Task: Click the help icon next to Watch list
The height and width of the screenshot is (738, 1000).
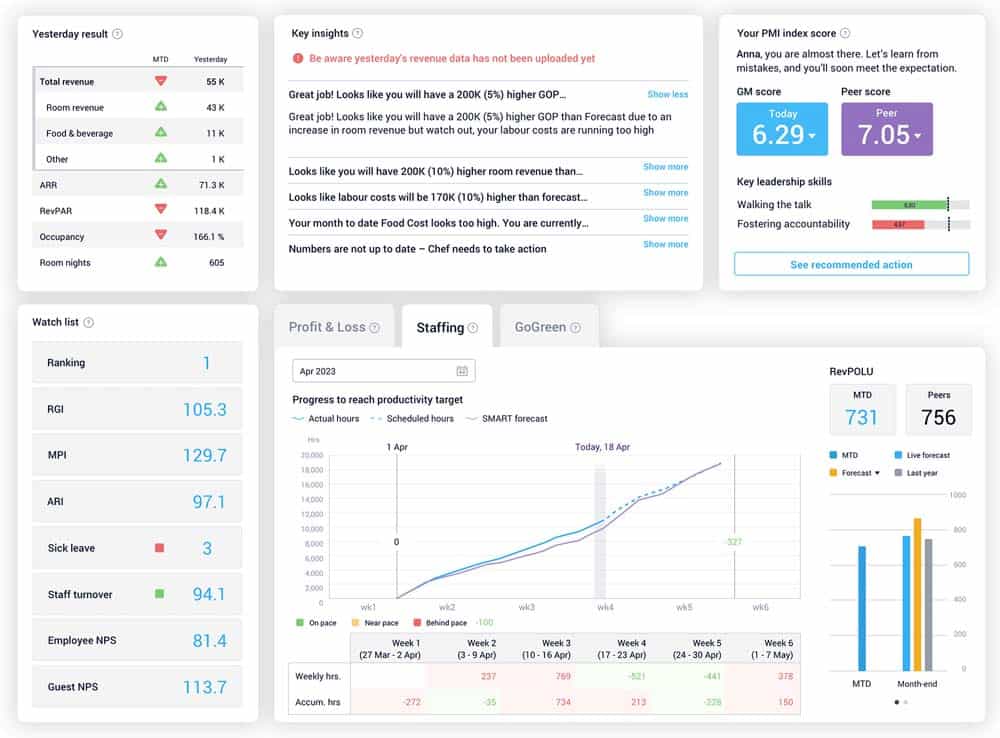Action: pos(89,323)
